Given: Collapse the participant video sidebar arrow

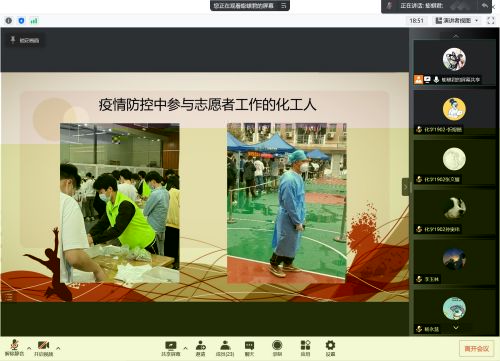Looking at the screenshot, I should (405, 187).
